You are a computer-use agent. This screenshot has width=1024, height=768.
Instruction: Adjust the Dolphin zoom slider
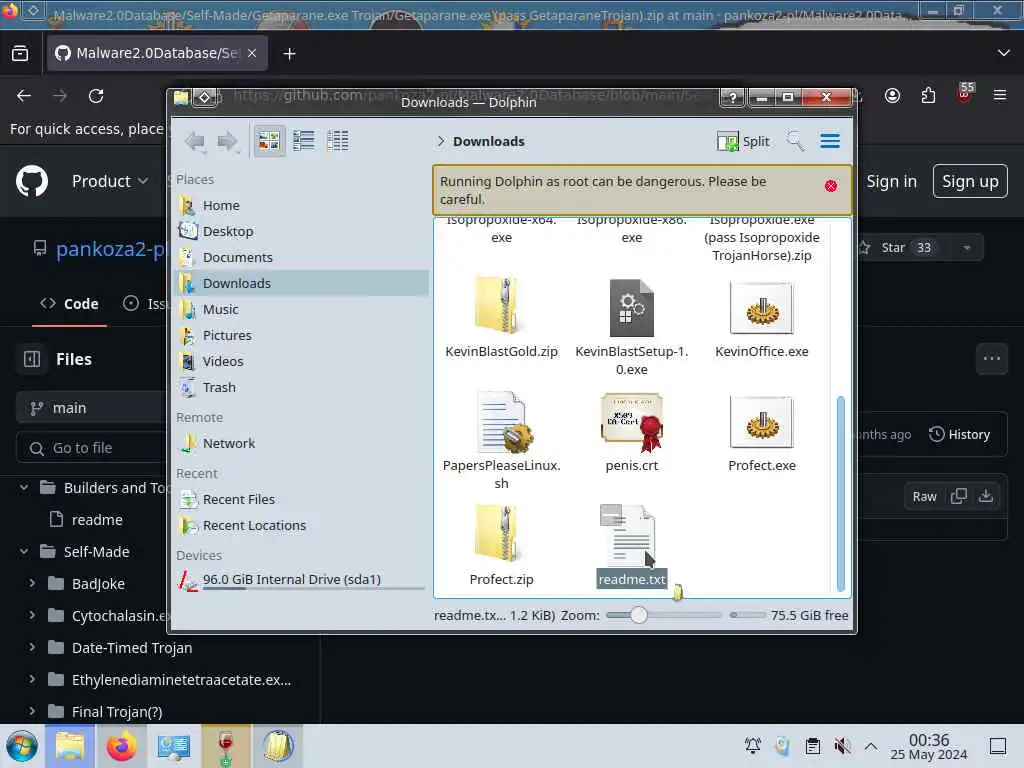pos(639,615)
